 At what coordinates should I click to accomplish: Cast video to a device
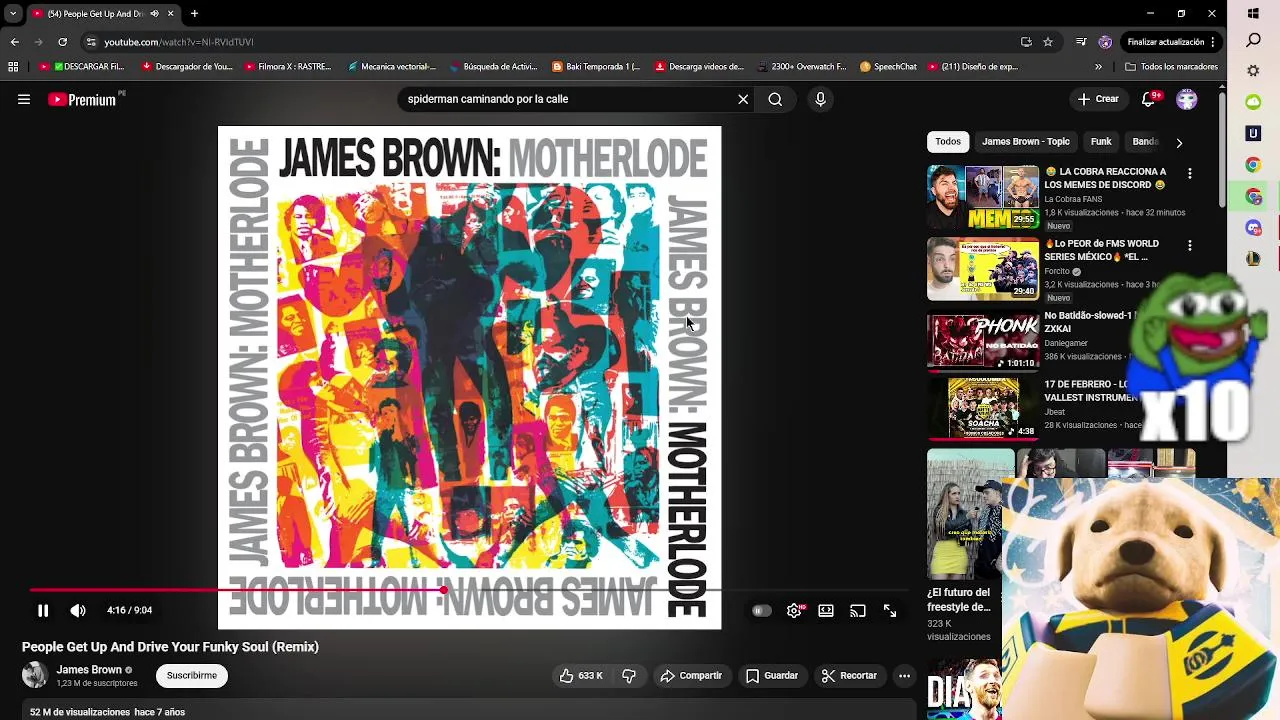(x=858, y=610)
